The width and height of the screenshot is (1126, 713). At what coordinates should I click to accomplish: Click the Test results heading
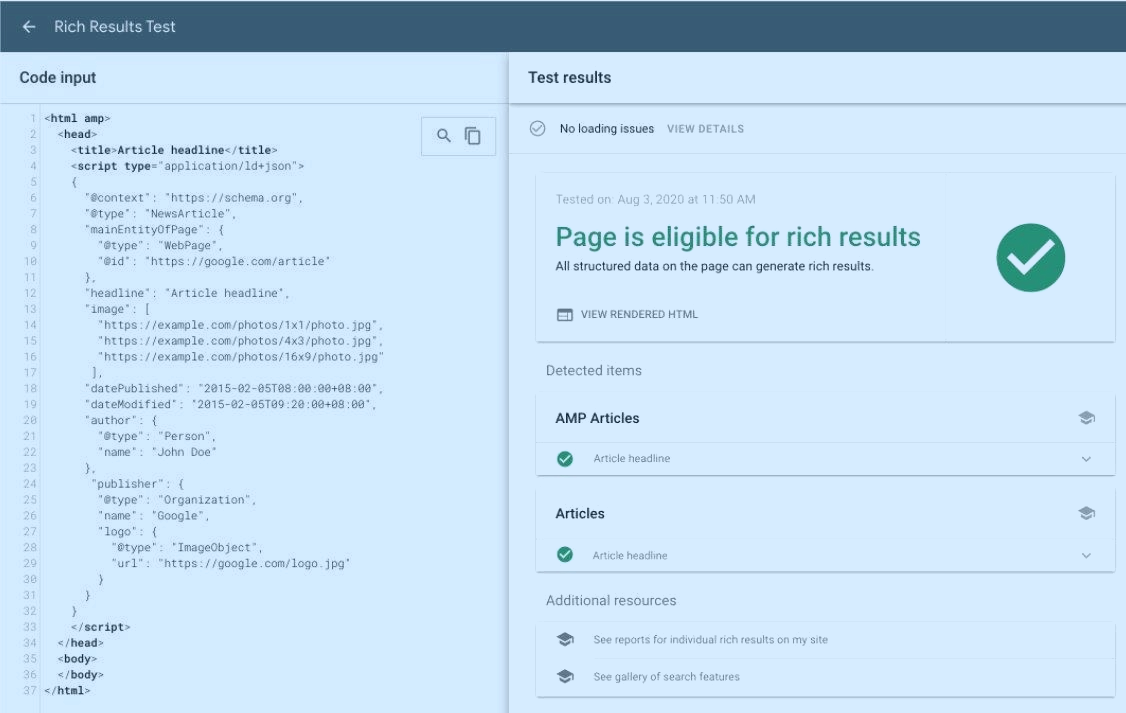[569, 78]
